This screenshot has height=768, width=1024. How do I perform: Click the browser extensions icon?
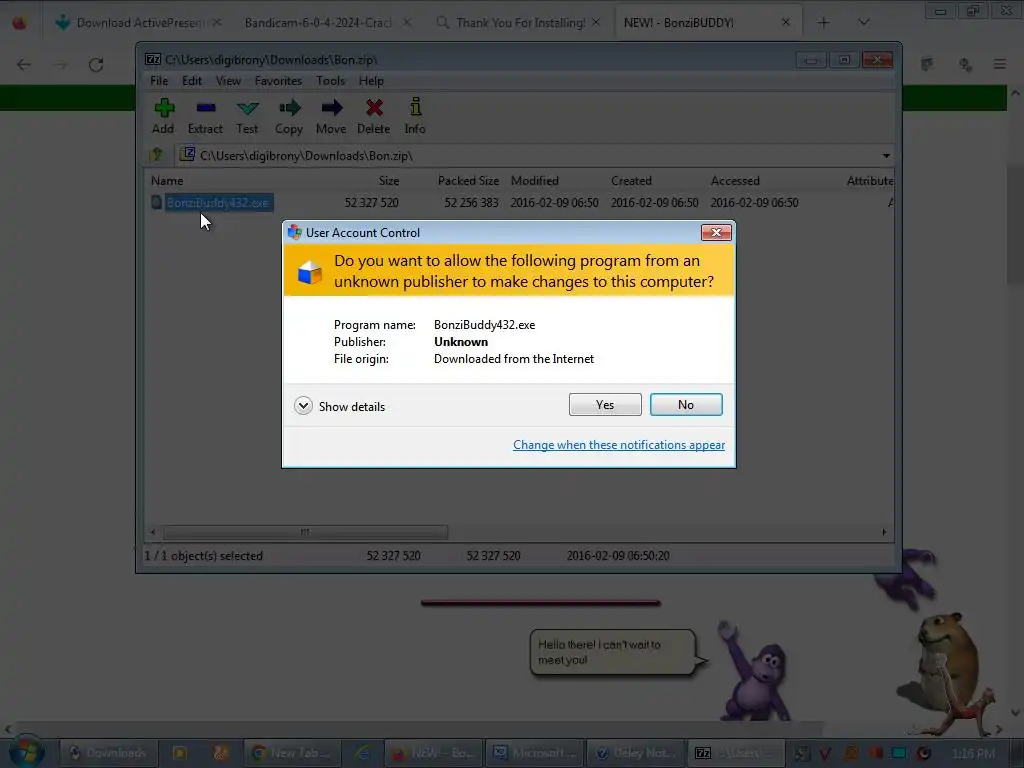point(965,64)
